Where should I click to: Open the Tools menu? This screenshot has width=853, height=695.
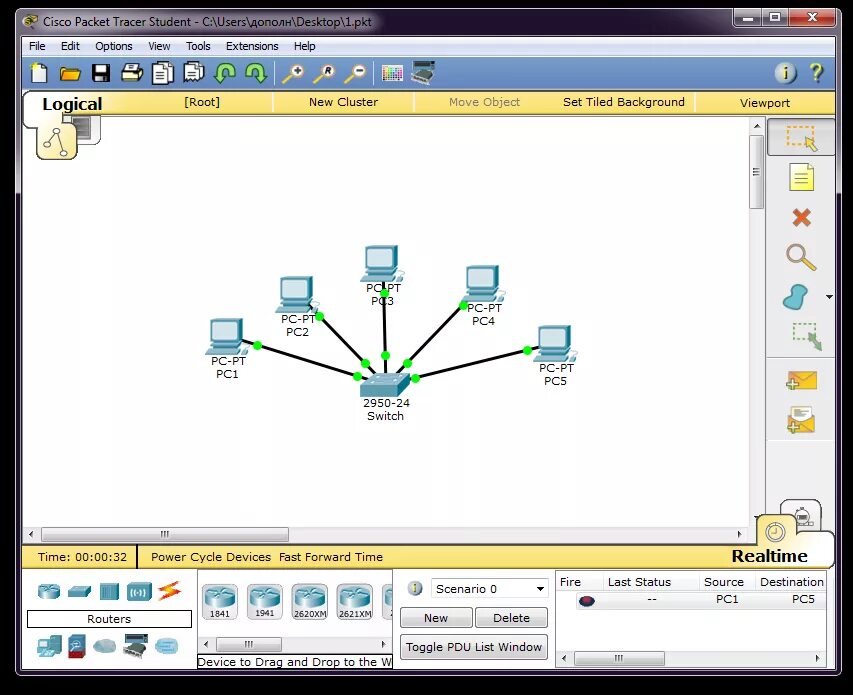[x=198, y=46]
